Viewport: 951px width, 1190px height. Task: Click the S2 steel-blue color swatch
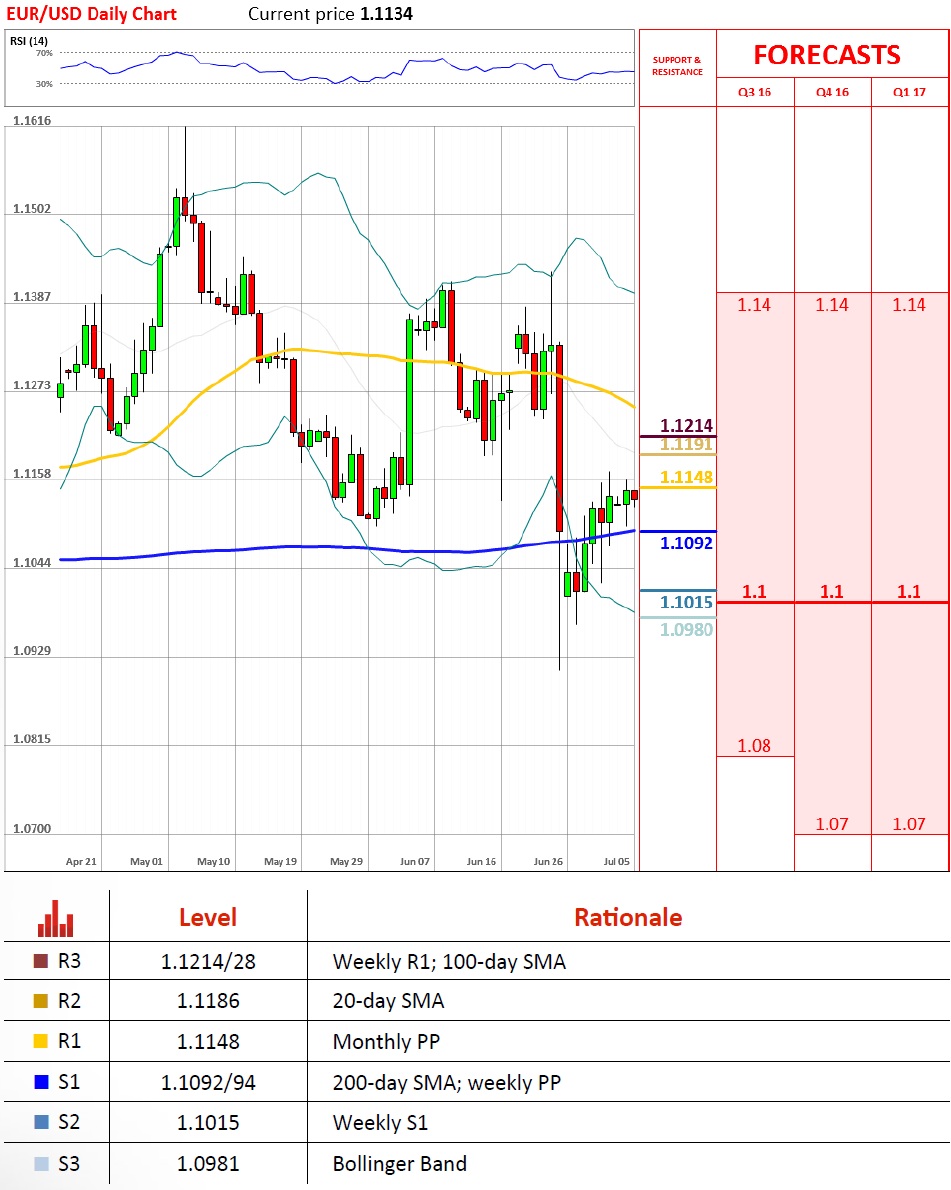pyautogui.click(x=41, y=1122)
